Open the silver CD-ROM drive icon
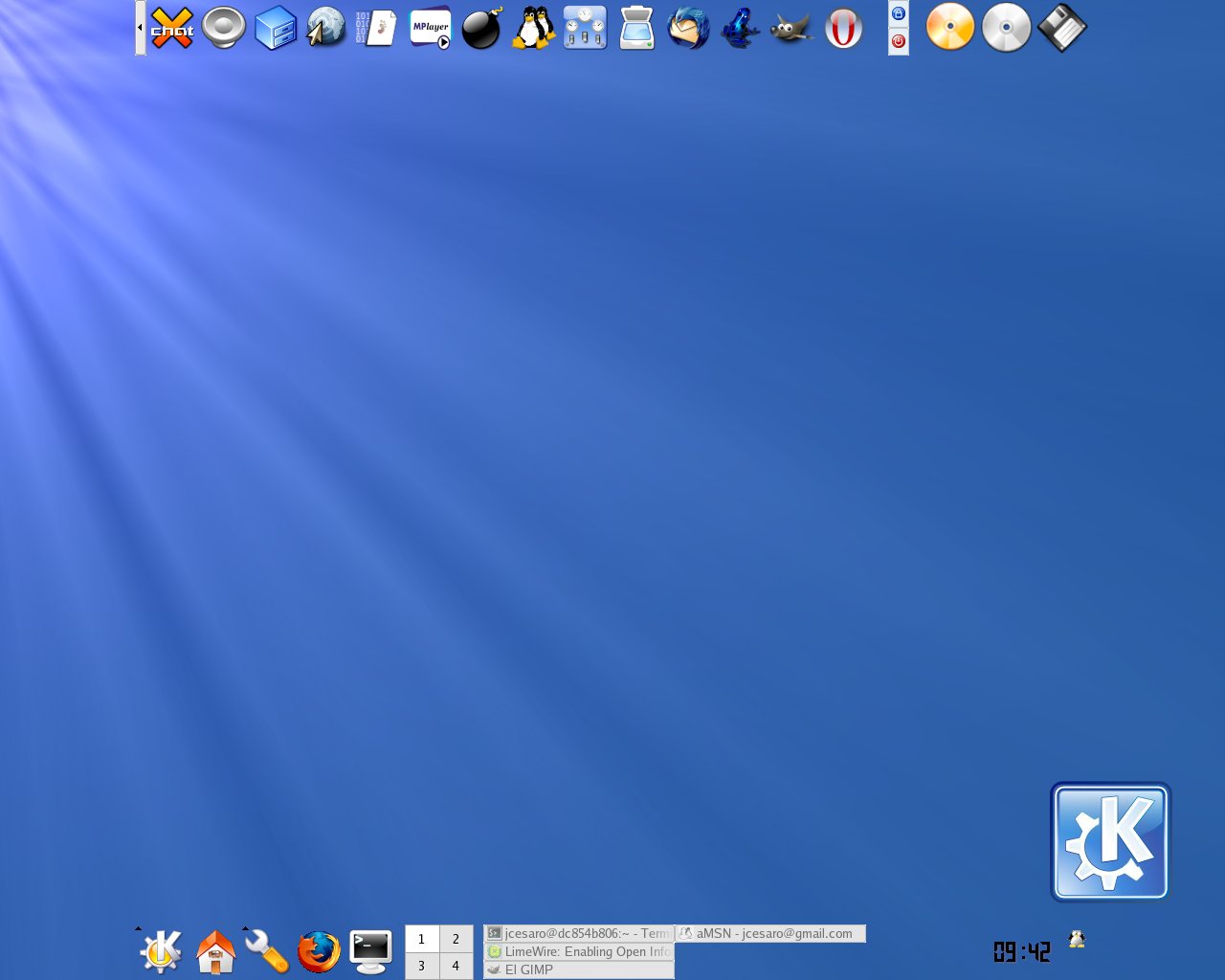 pyautogui.click(x=1006, y=28)
